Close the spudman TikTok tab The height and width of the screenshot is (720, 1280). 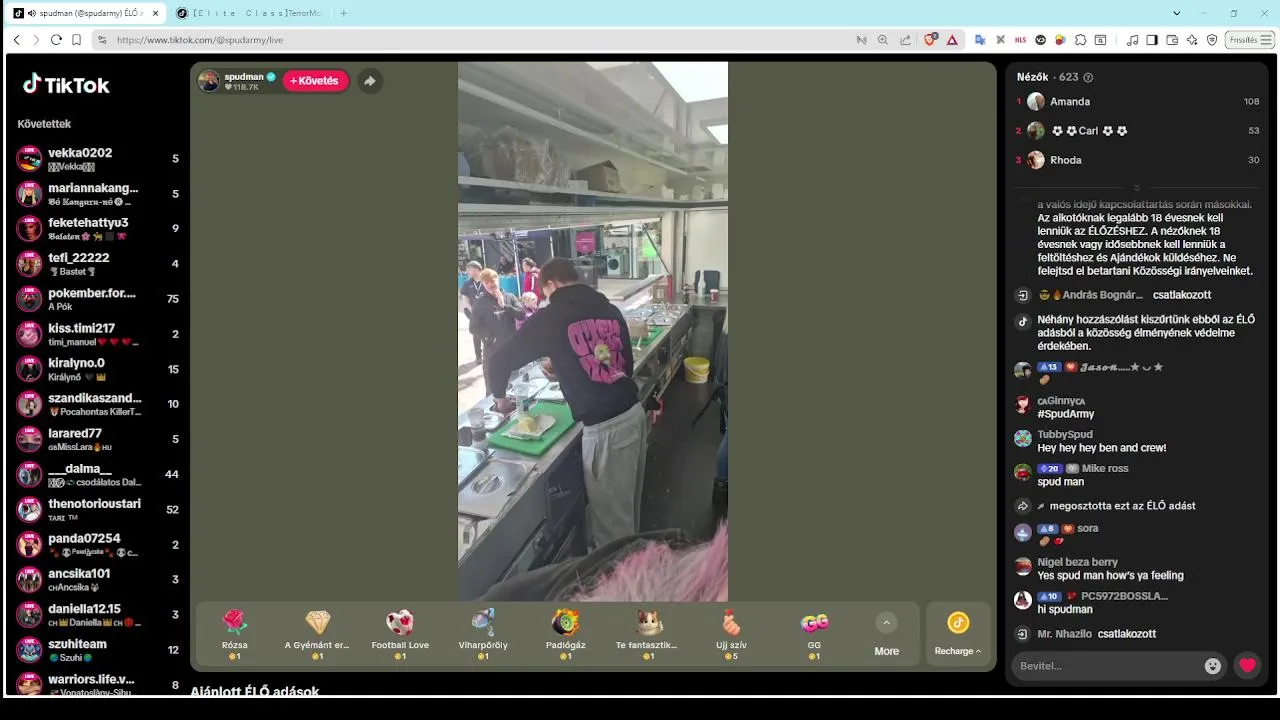pyautogui.click(x=155, y=13)
